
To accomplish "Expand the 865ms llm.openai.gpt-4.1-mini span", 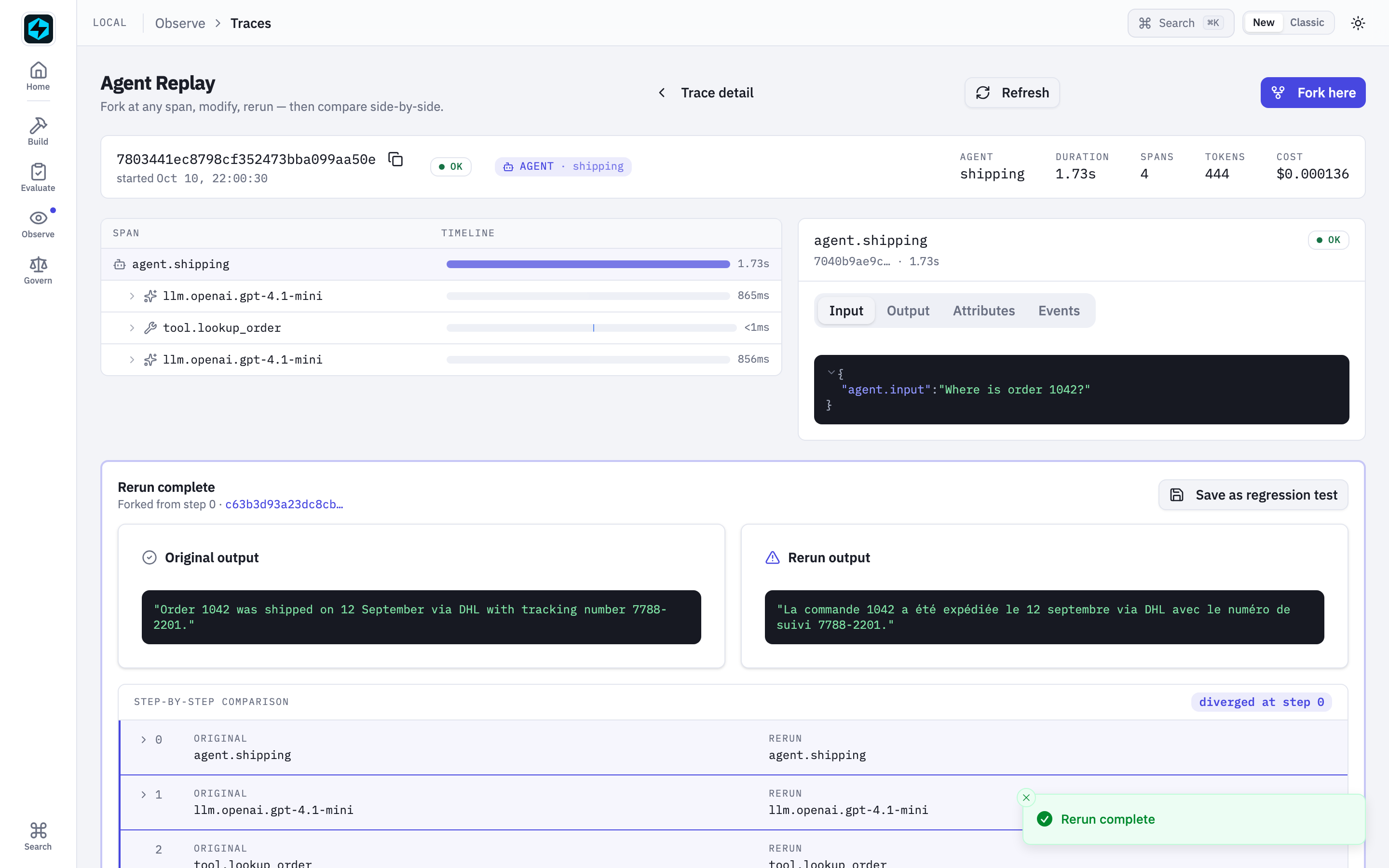I will coord(132,296).
